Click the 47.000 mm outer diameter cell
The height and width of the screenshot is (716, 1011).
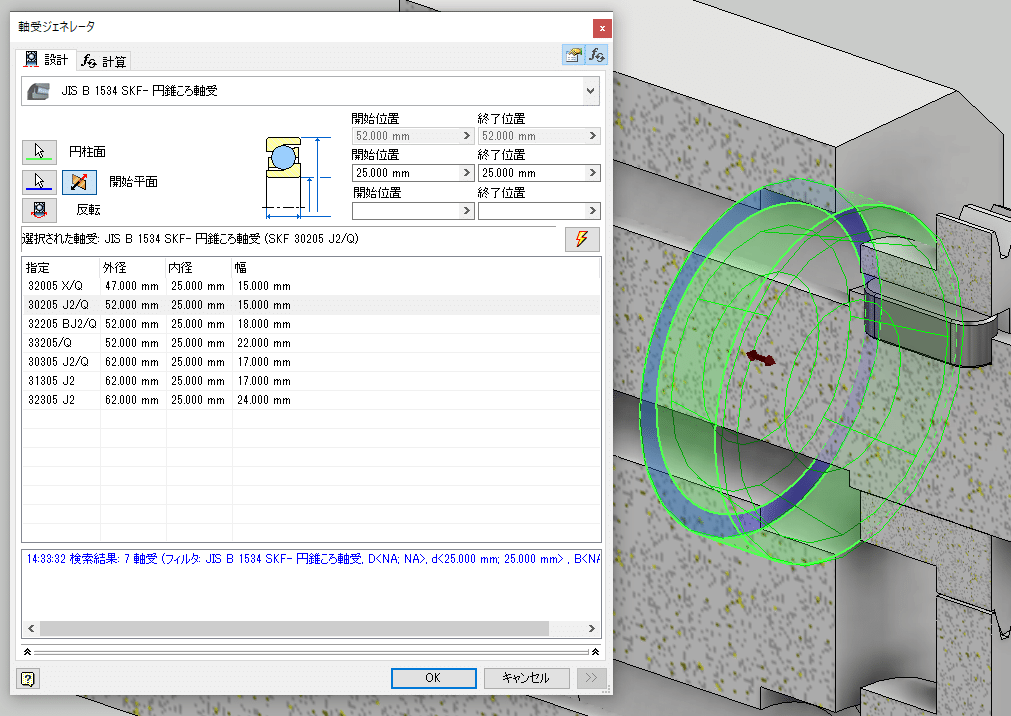(x=132, y=286)
